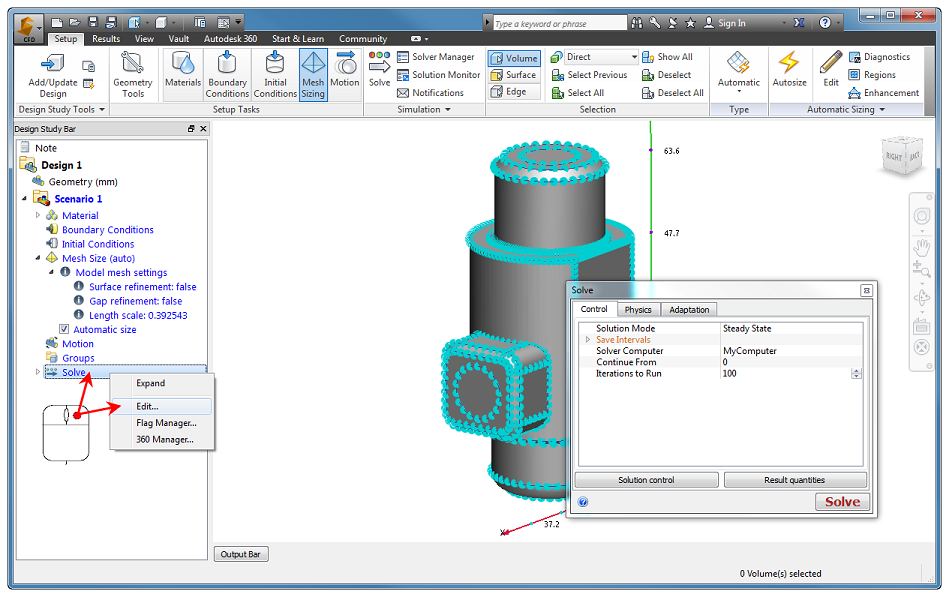Open Geometry Tools
Screen dimensions: 949x597
point(133,74)
